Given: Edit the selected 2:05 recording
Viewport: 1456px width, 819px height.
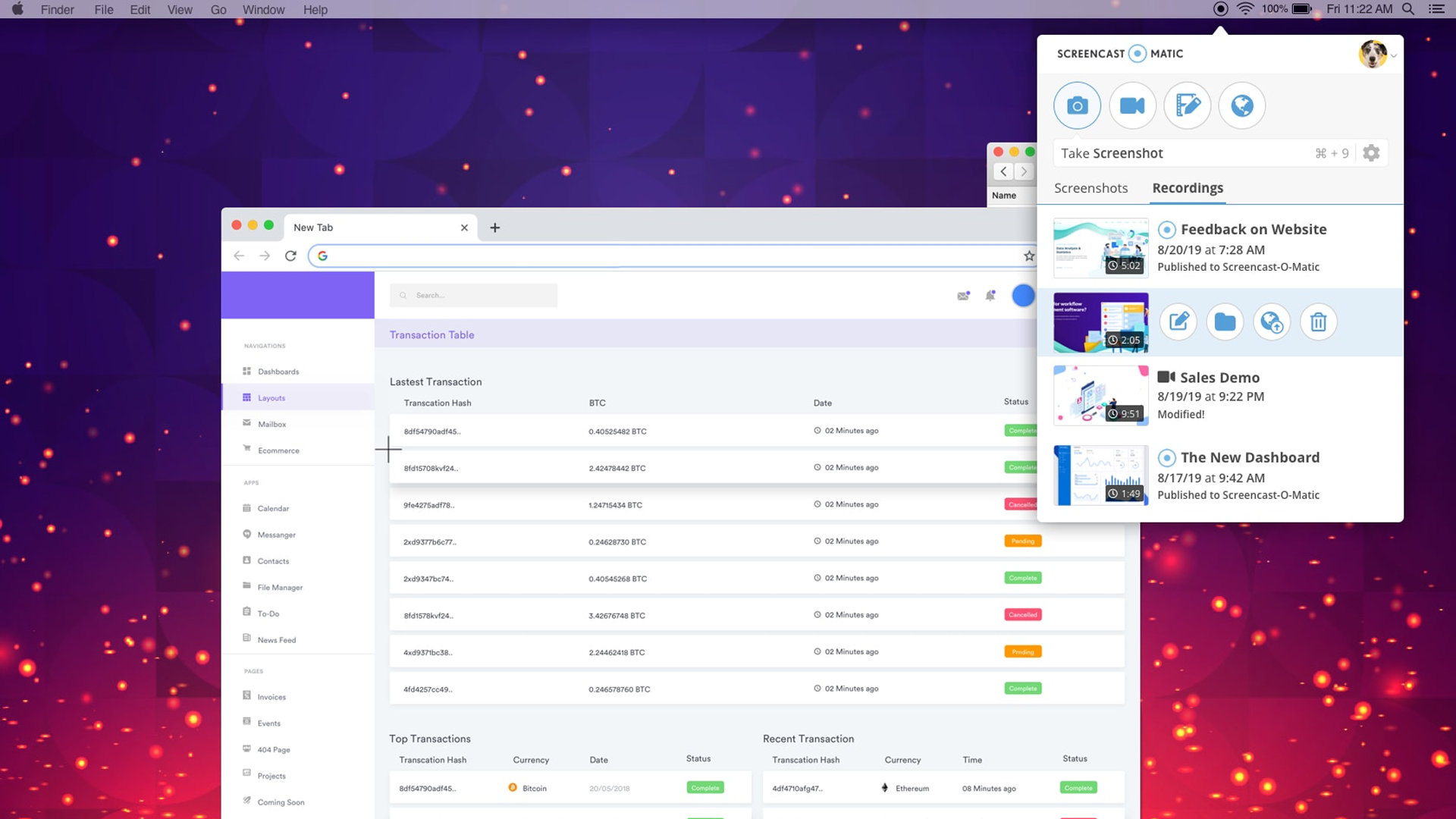Looking at the screenshot, I should 1178,322.
